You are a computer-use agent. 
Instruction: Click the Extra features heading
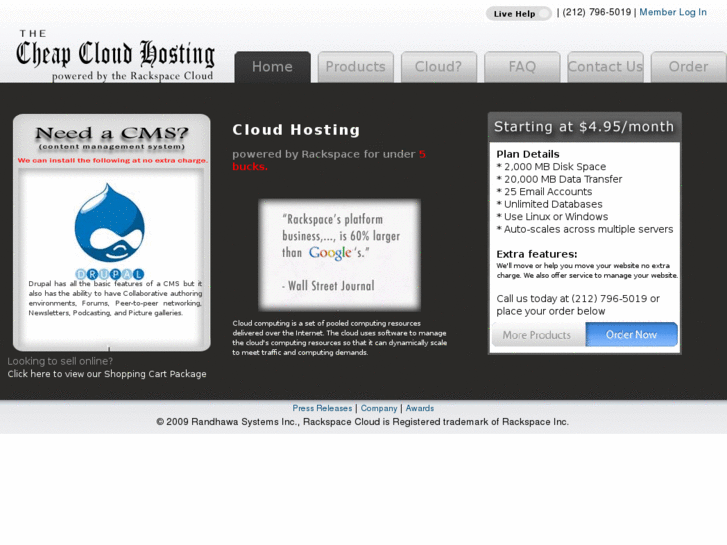point(537,254)
